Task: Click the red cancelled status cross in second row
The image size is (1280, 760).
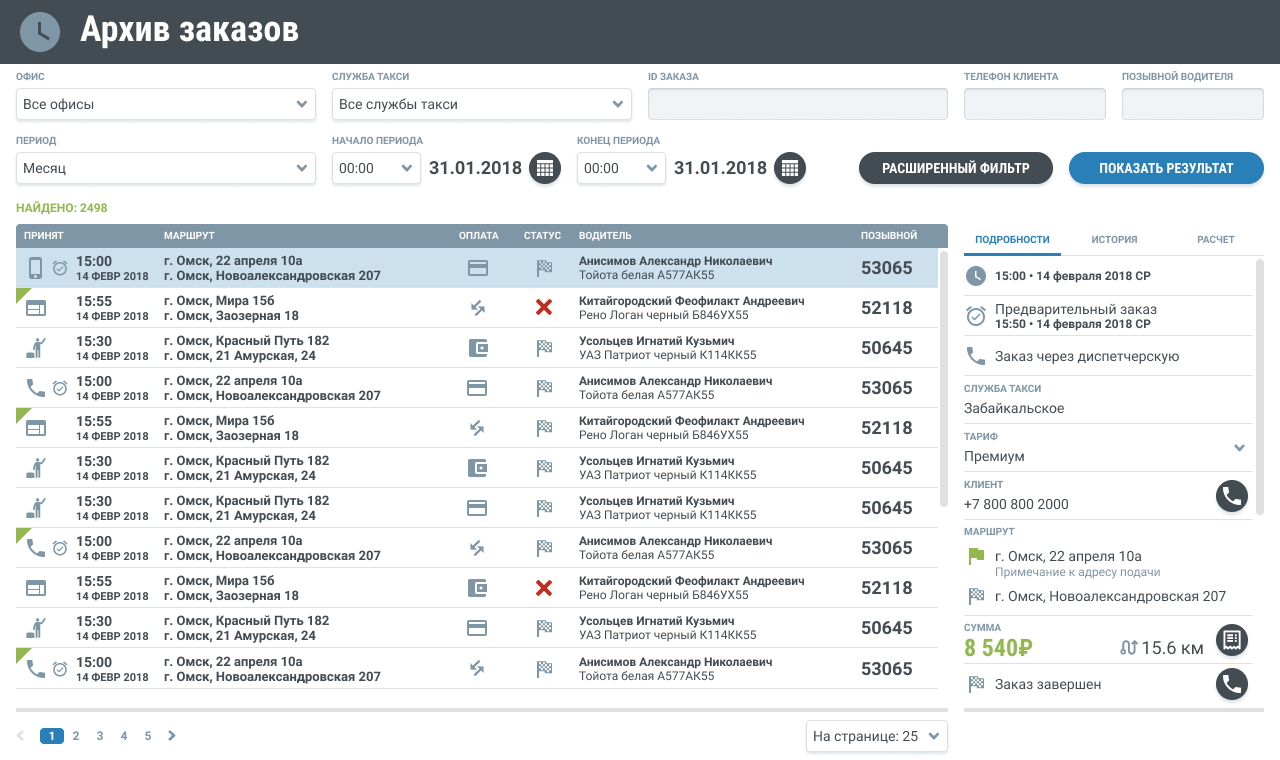Action: pyautogui.click(x=544, y=308)
